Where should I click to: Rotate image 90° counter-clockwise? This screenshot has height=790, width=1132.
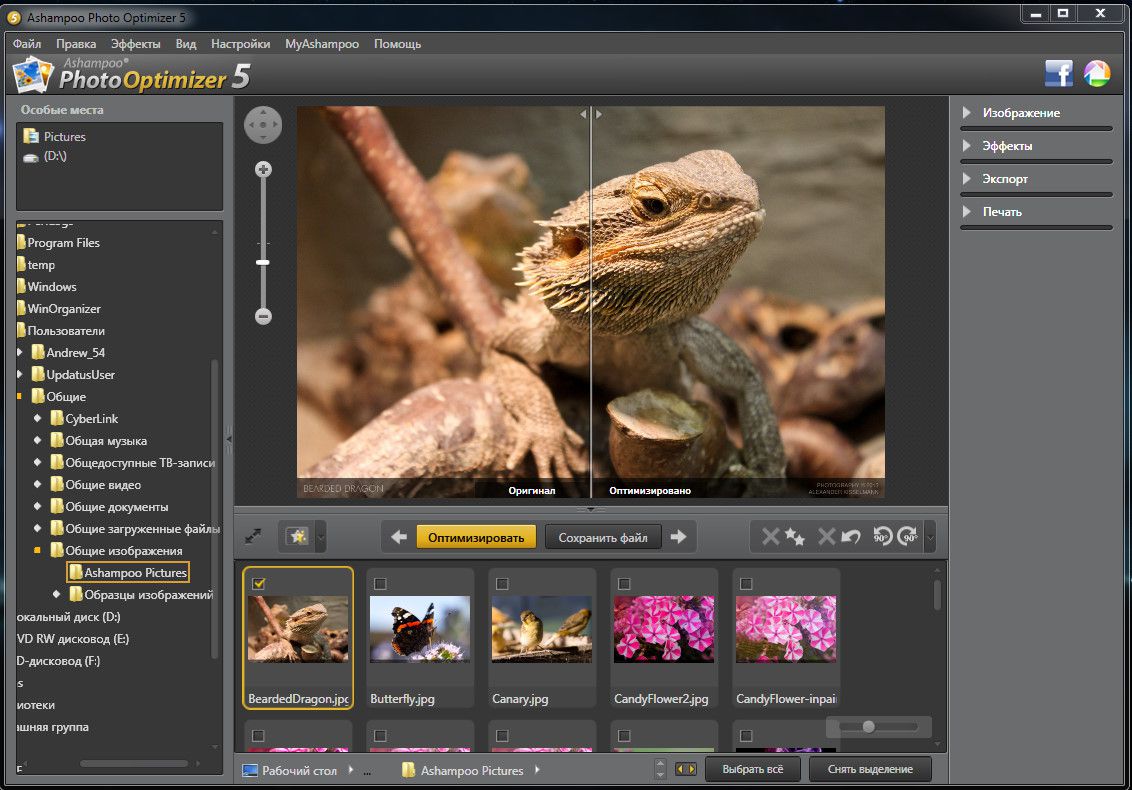[x=881, y=537]
